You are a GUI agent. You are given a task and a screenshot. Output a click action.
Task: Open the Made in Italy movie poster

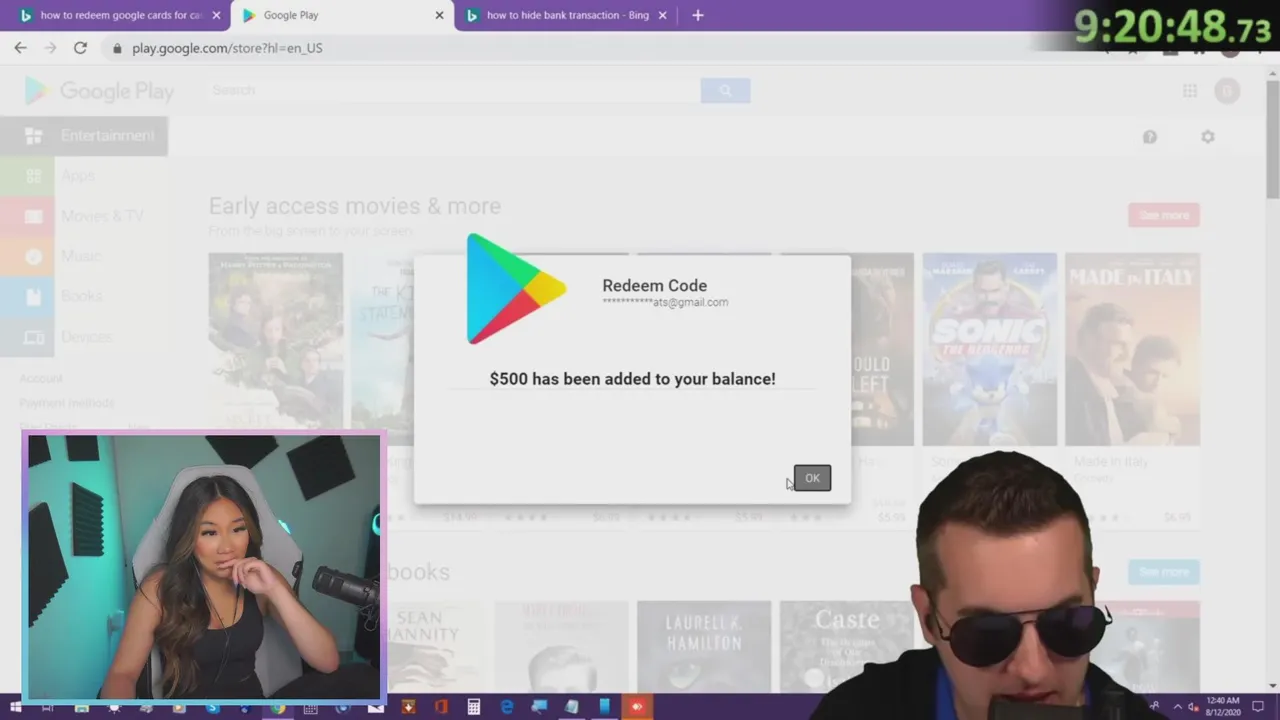pos(1132,349)
